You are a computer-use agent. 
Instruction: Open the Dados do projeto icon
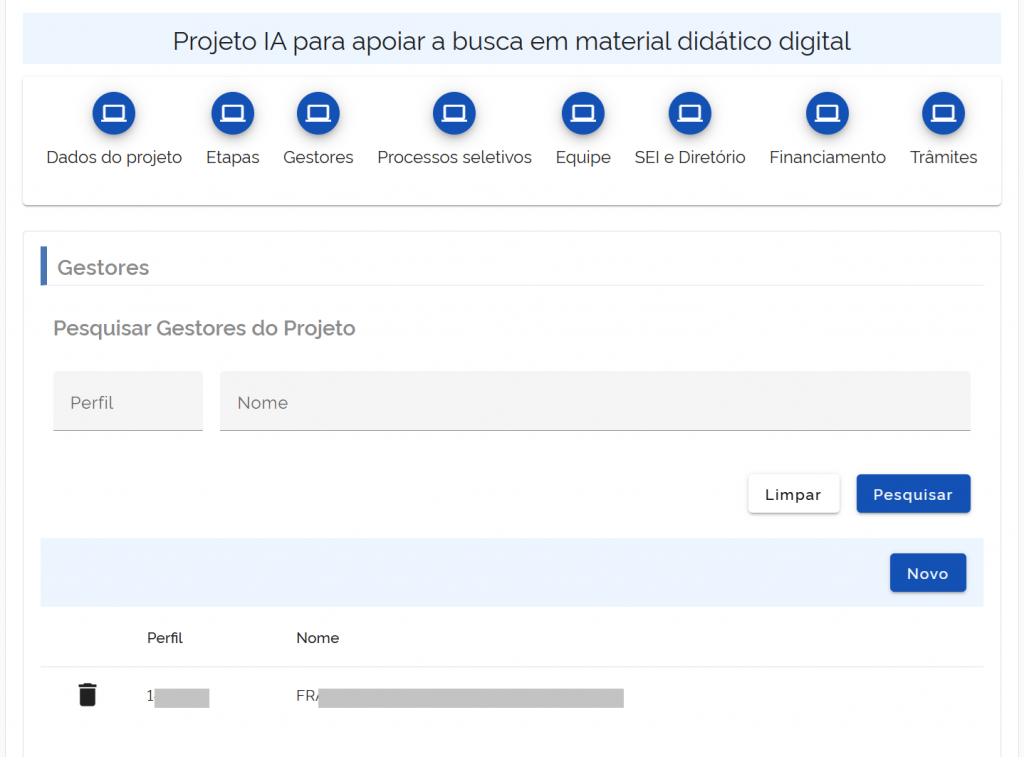pos(113,113)
